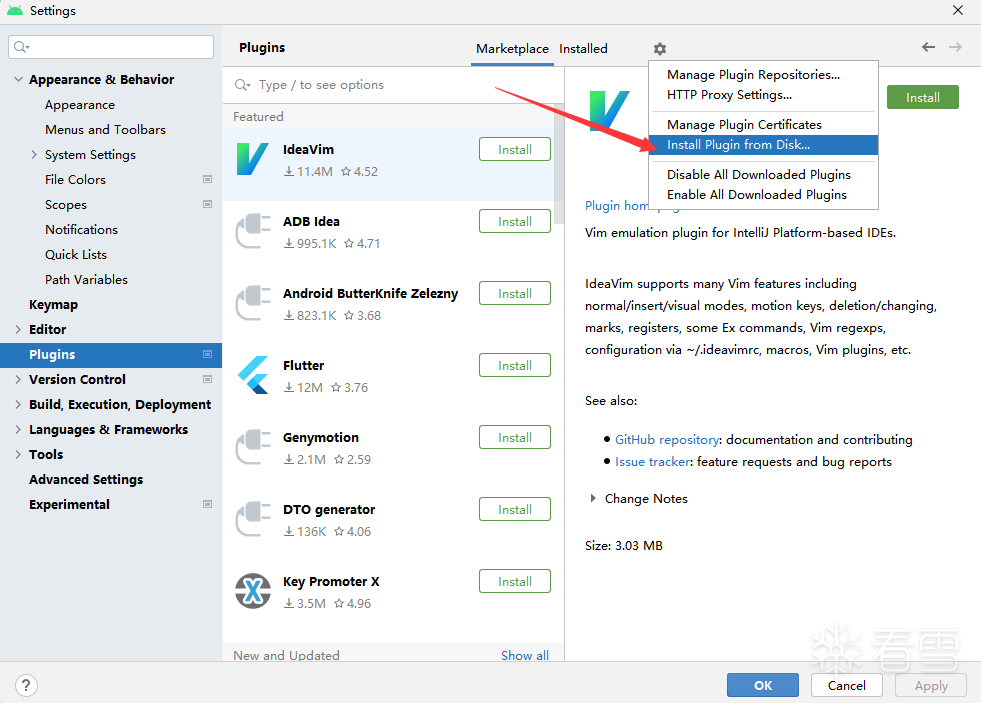Open the plugins gear settings icon

659,49
